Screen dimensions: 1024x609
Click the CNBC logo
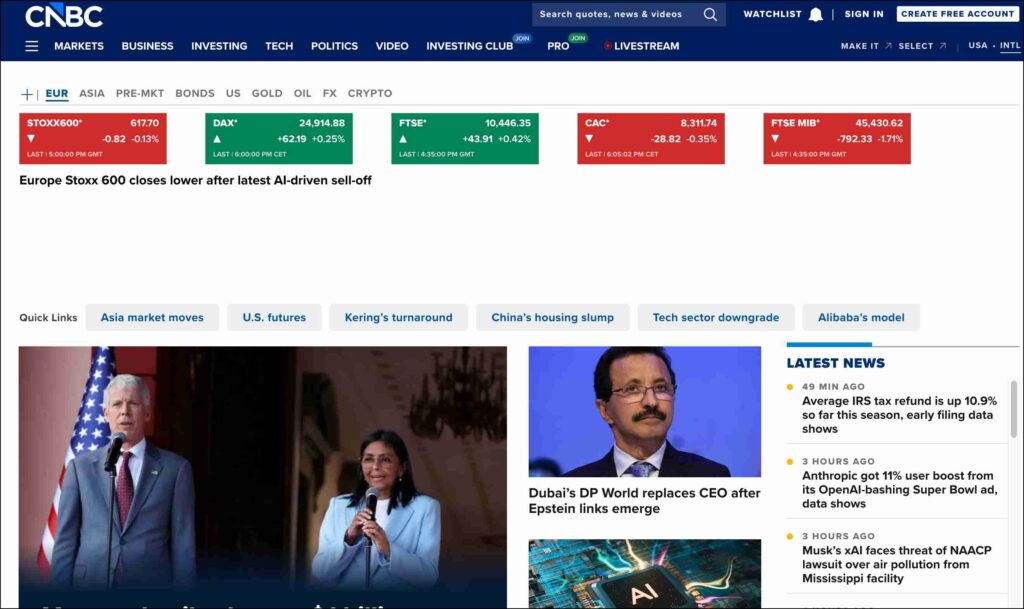[64, 15]
